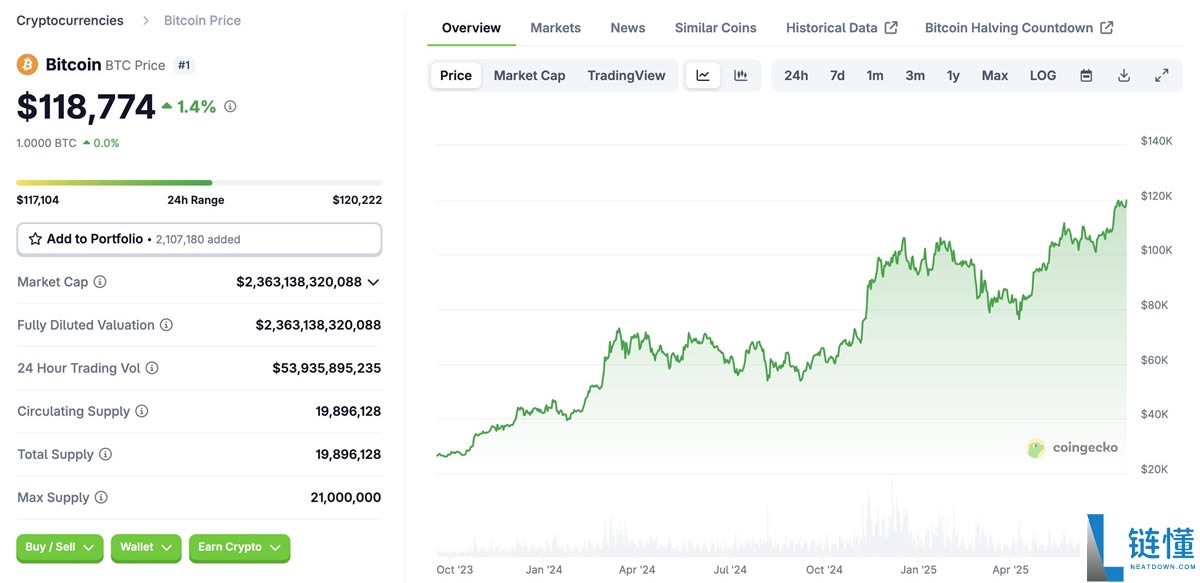Expand chart to fullscreen
The height and width of the screenshot is (583, 1200).
[x=1162, y=76]
